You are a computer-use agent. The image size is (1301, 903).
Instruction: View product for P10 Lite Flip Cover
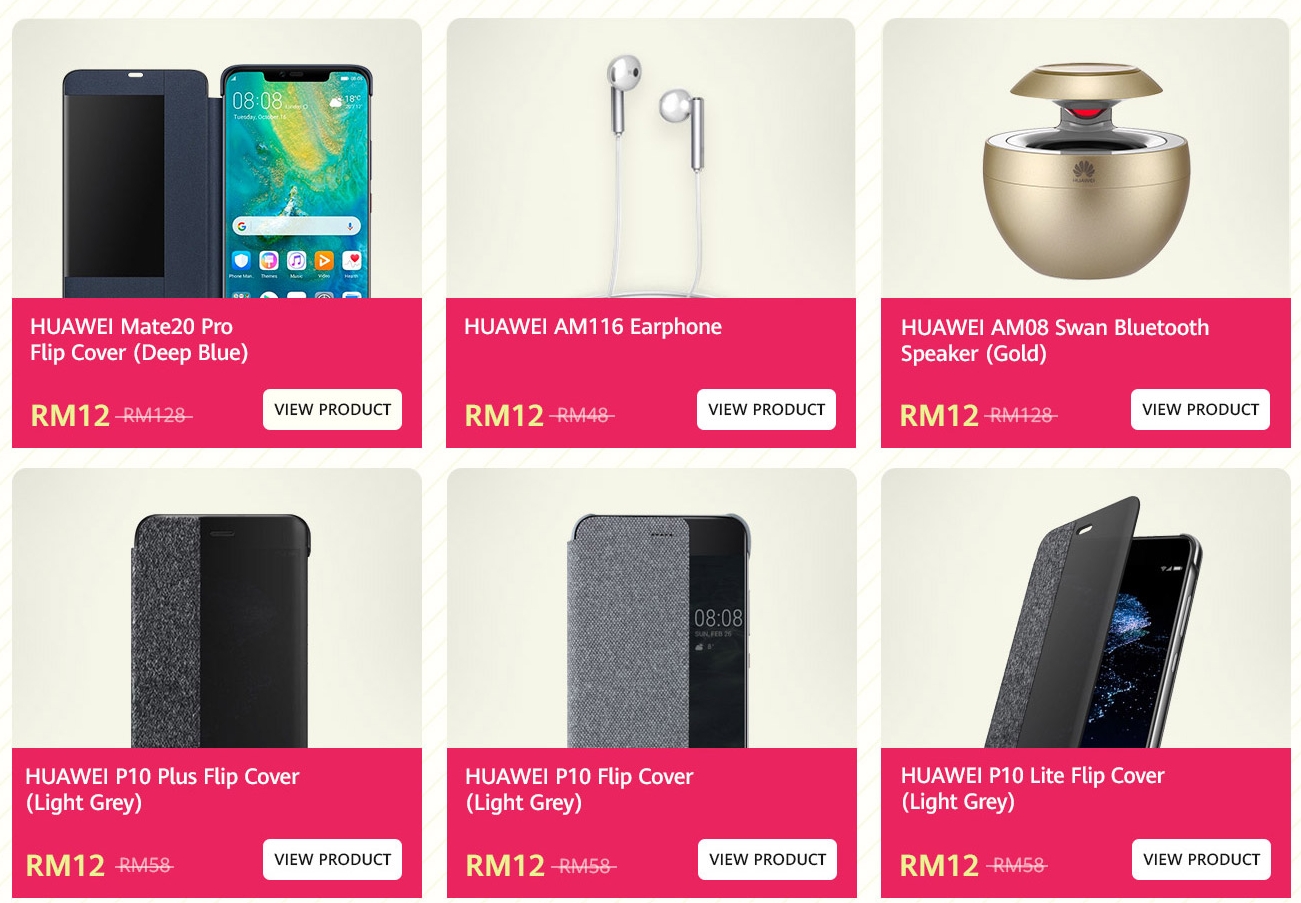point(1201,859)
